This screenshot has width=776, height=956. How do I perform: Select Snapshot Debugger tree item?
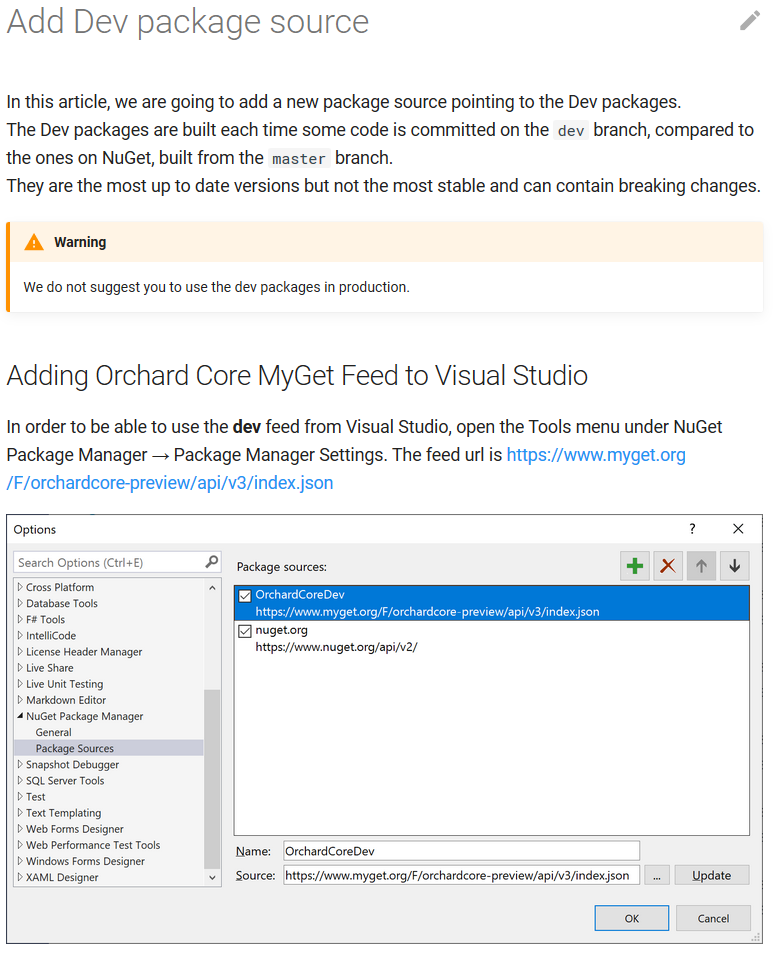(x=73, y=765)
